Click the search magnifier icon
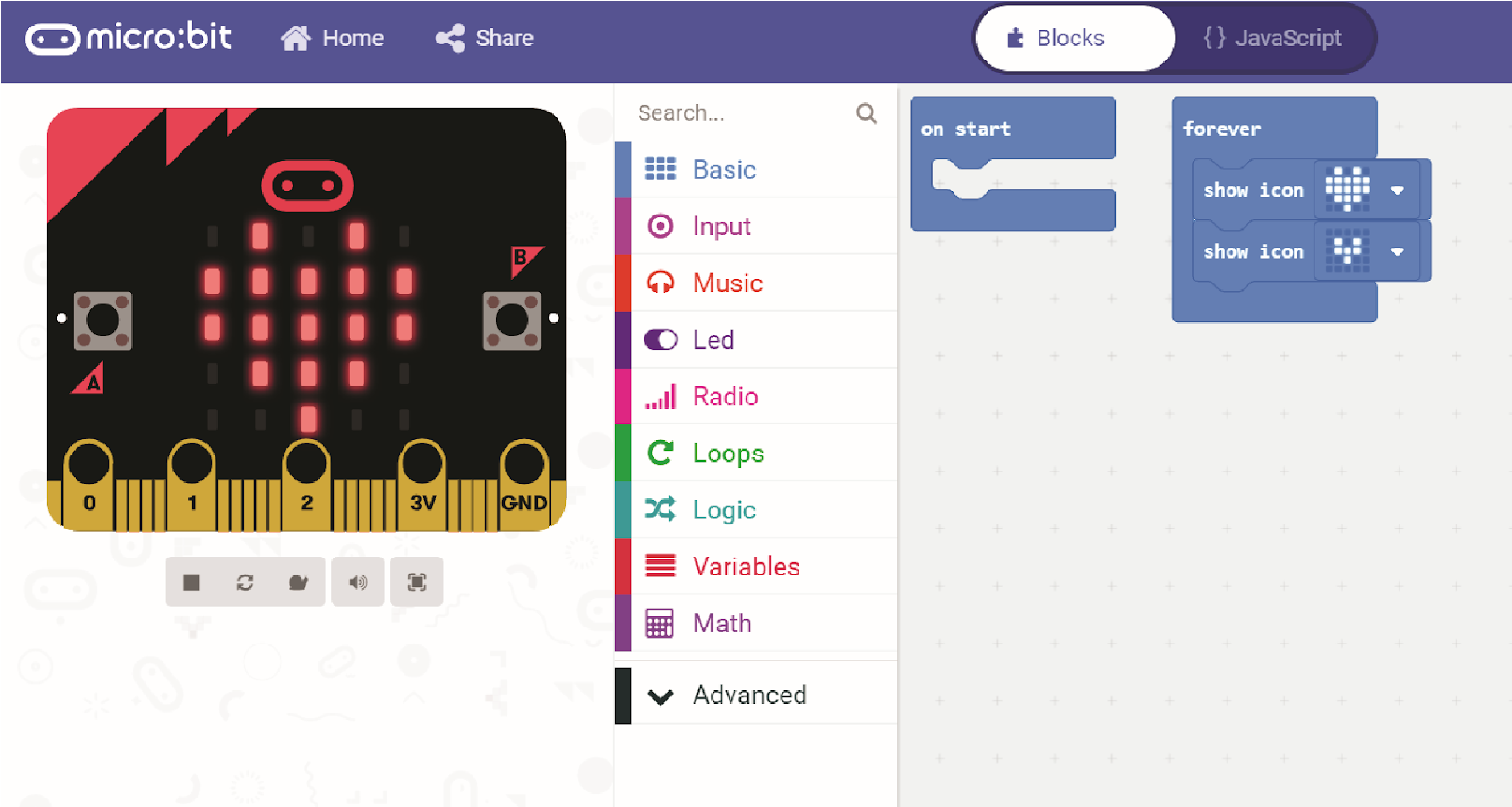This screenshot has height=807, width=1512. pyautogui.click(x=867, y=113)
